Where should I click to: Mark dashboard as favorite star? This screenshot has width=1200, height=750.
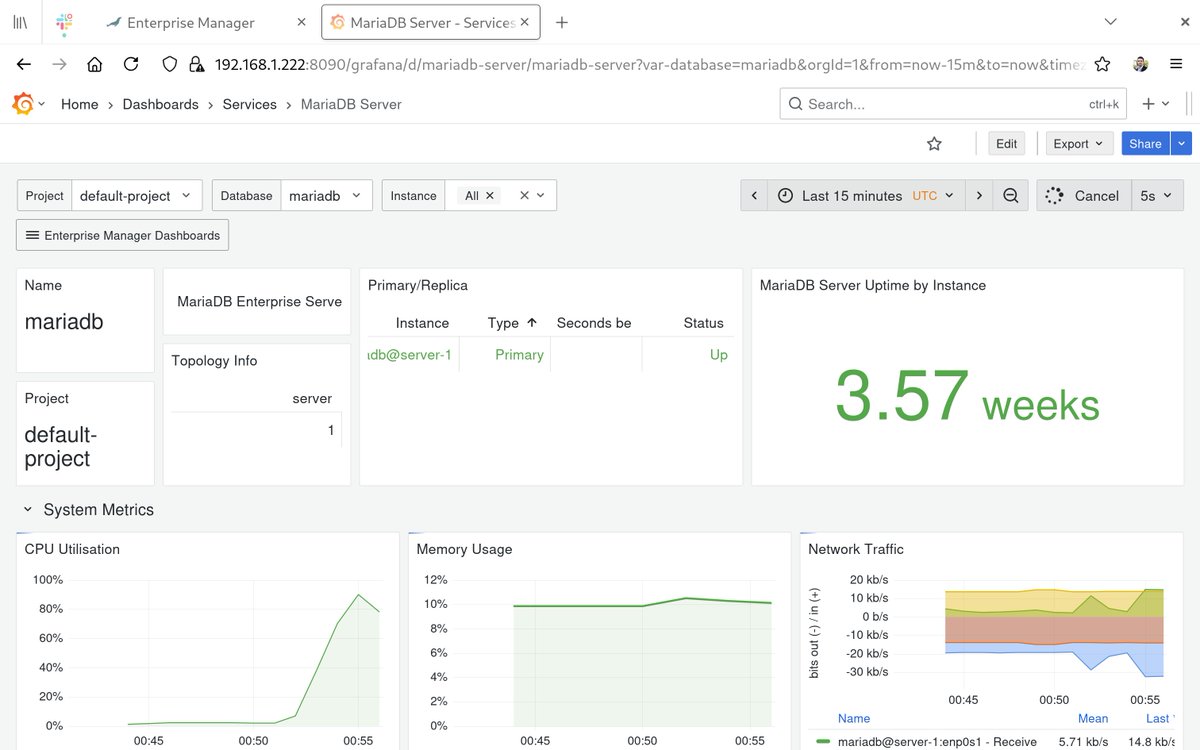[x=934, y=144]
